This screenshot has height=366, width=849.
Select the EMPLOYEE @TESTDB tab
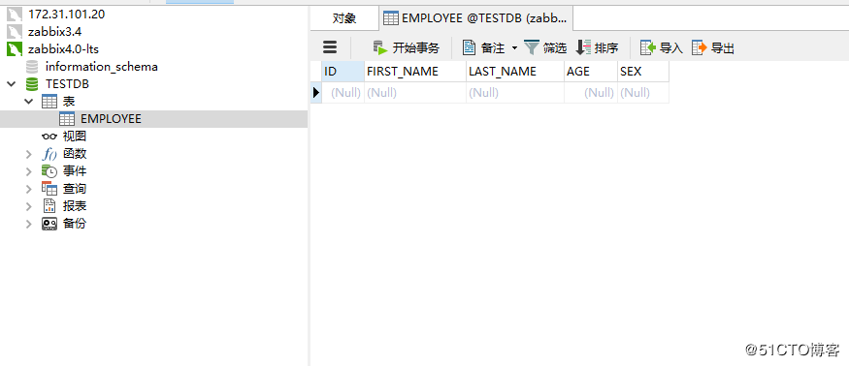476,18
